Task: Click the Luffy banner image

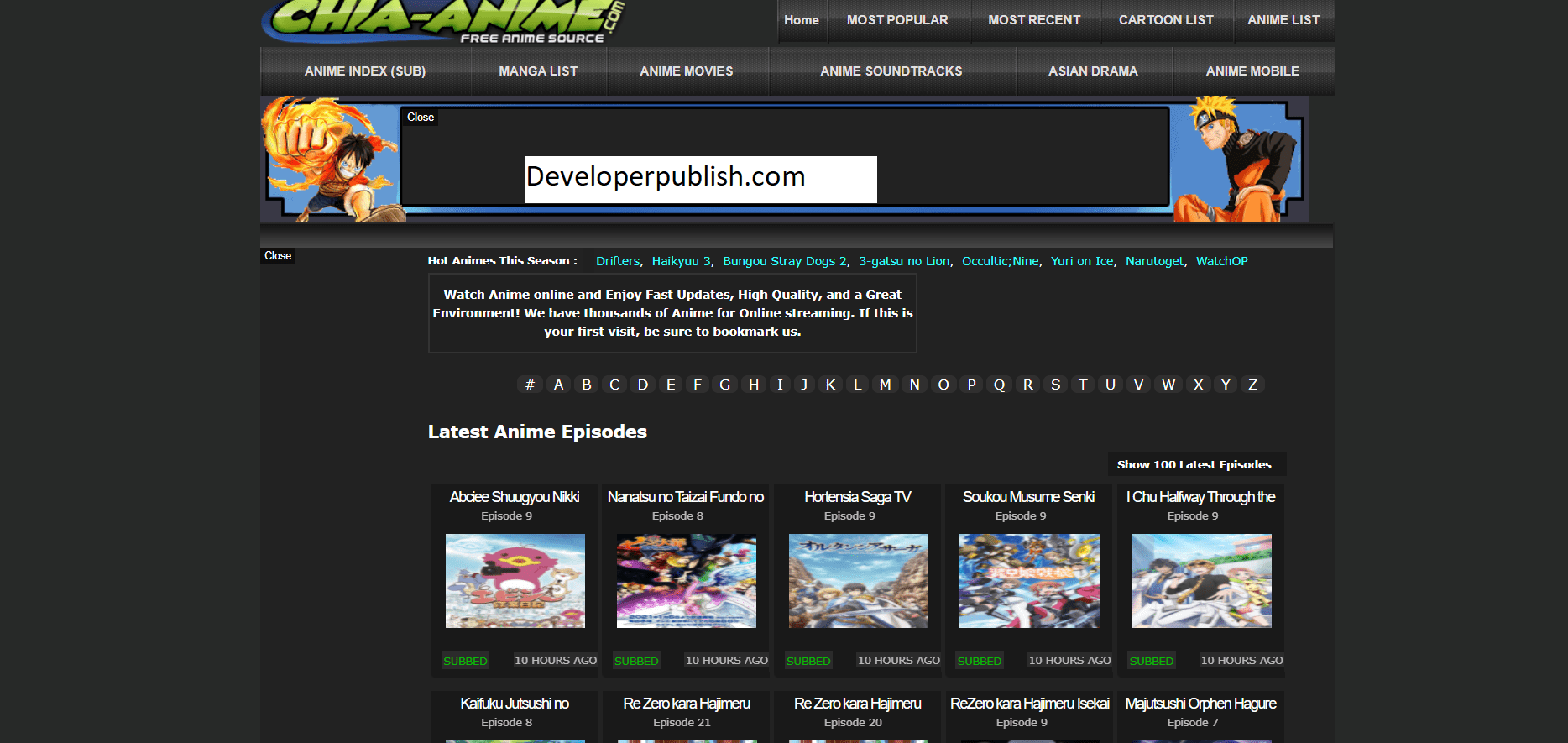Action: coord(332,159)
